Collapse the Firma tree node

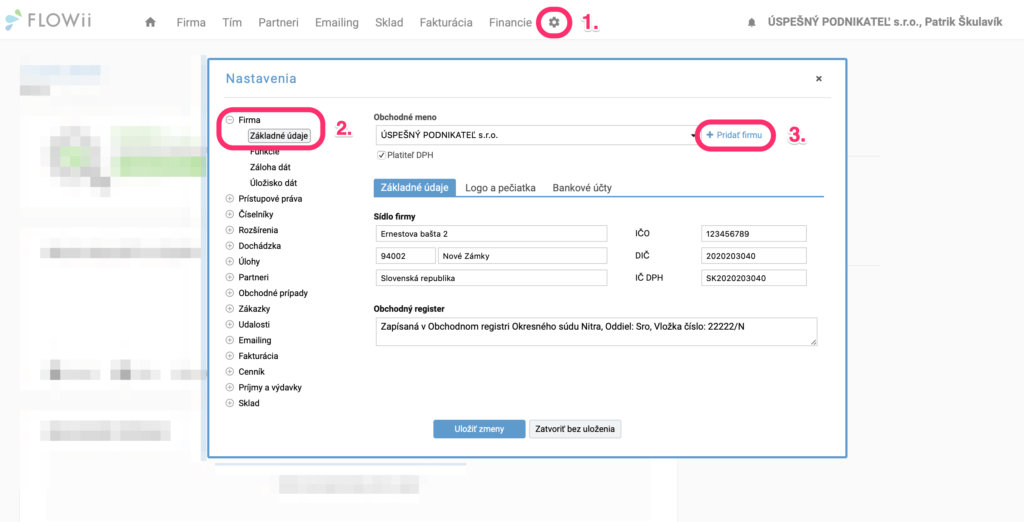[229, 120]
